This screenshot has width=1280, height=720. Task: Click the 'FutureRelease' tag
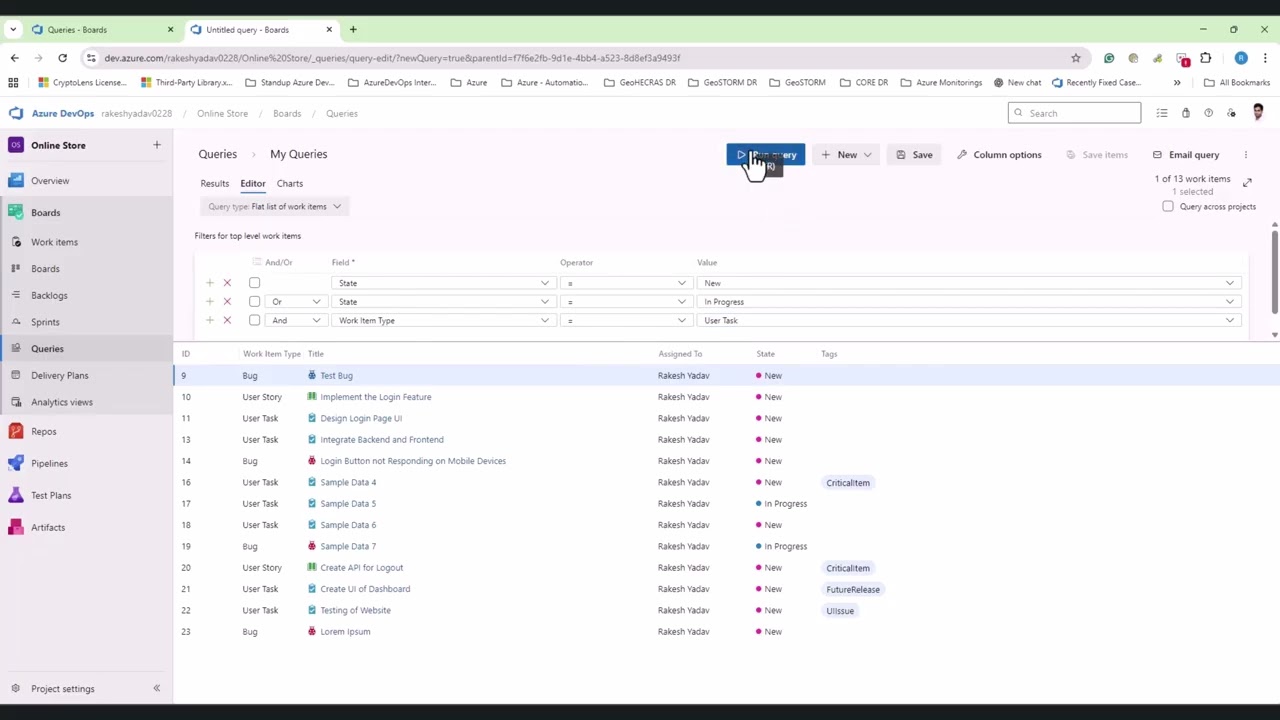point(853,590)
